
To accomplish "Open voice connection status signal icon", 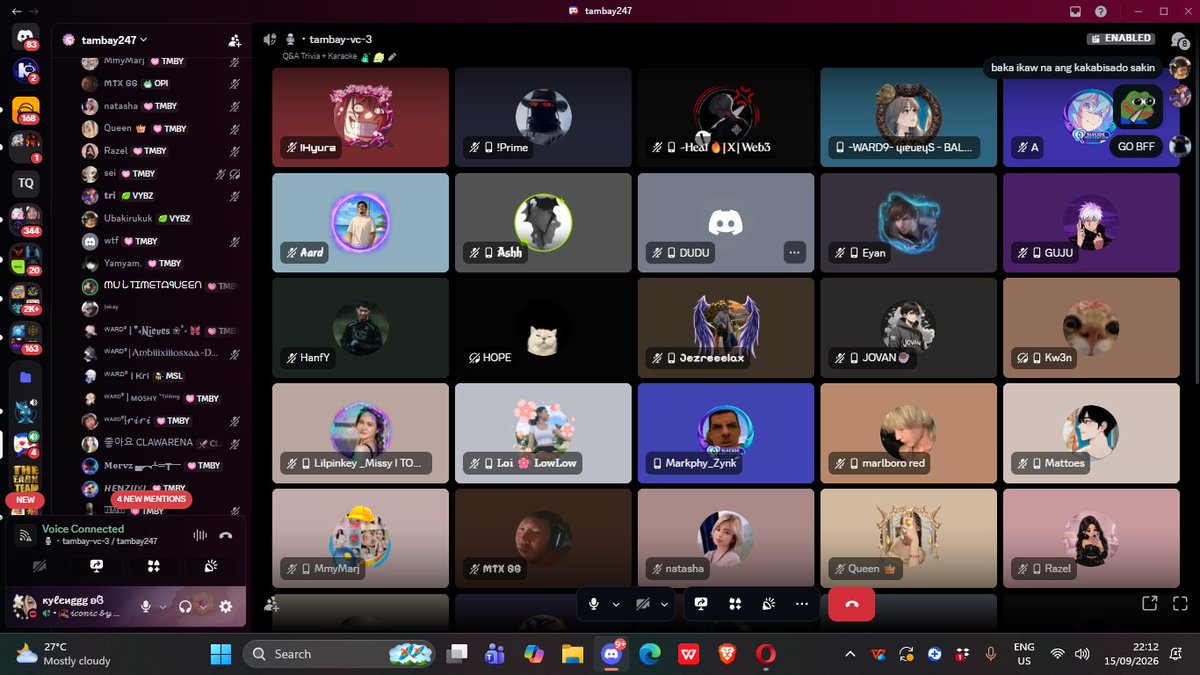I will tap(26, 535).
